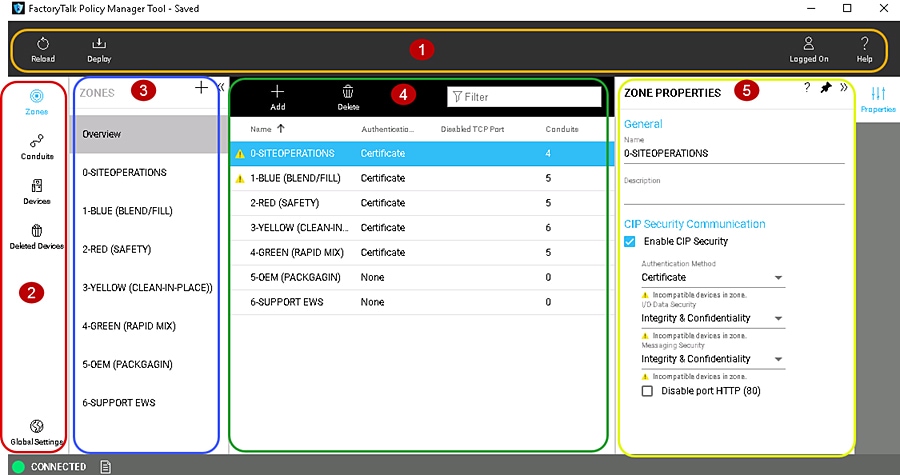Open the Authentication Method dropdown
Viewport: 900px width, 475px height.
[713, 278]
